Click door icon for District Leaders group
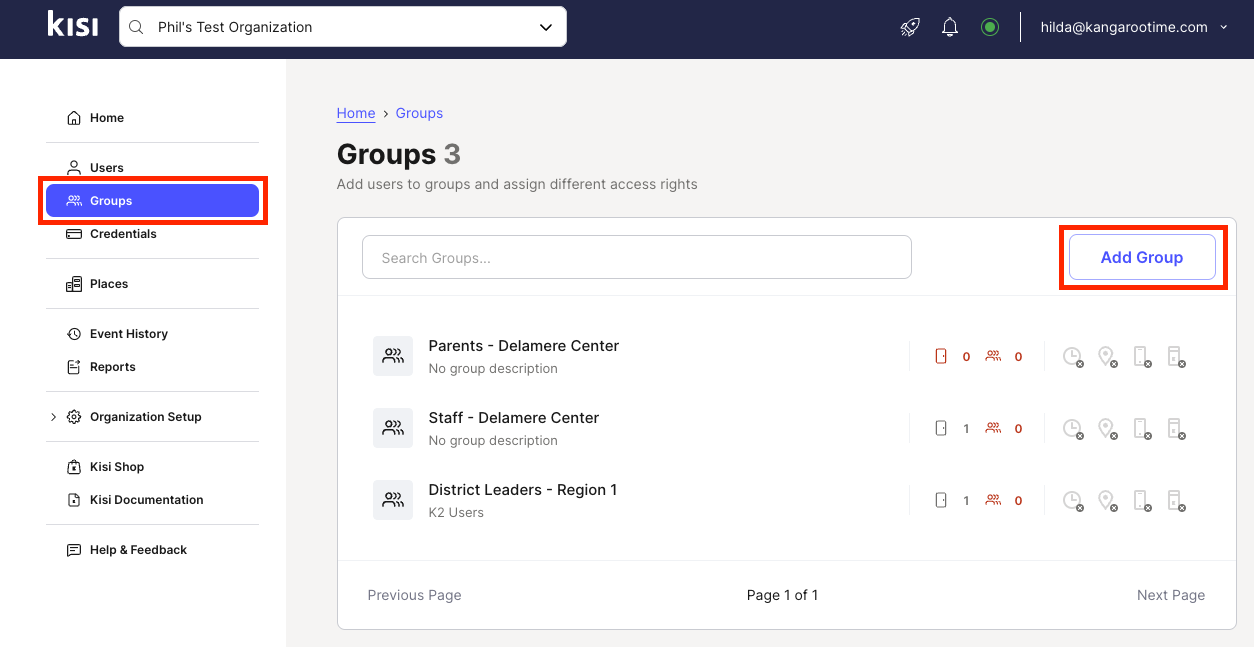Viewport: 1254px width, 647px height. click(940, 500)
